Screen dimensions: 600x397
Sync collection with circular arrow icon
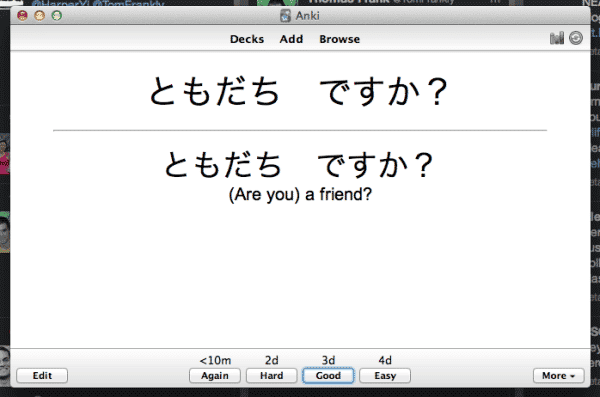click(576, 38)
